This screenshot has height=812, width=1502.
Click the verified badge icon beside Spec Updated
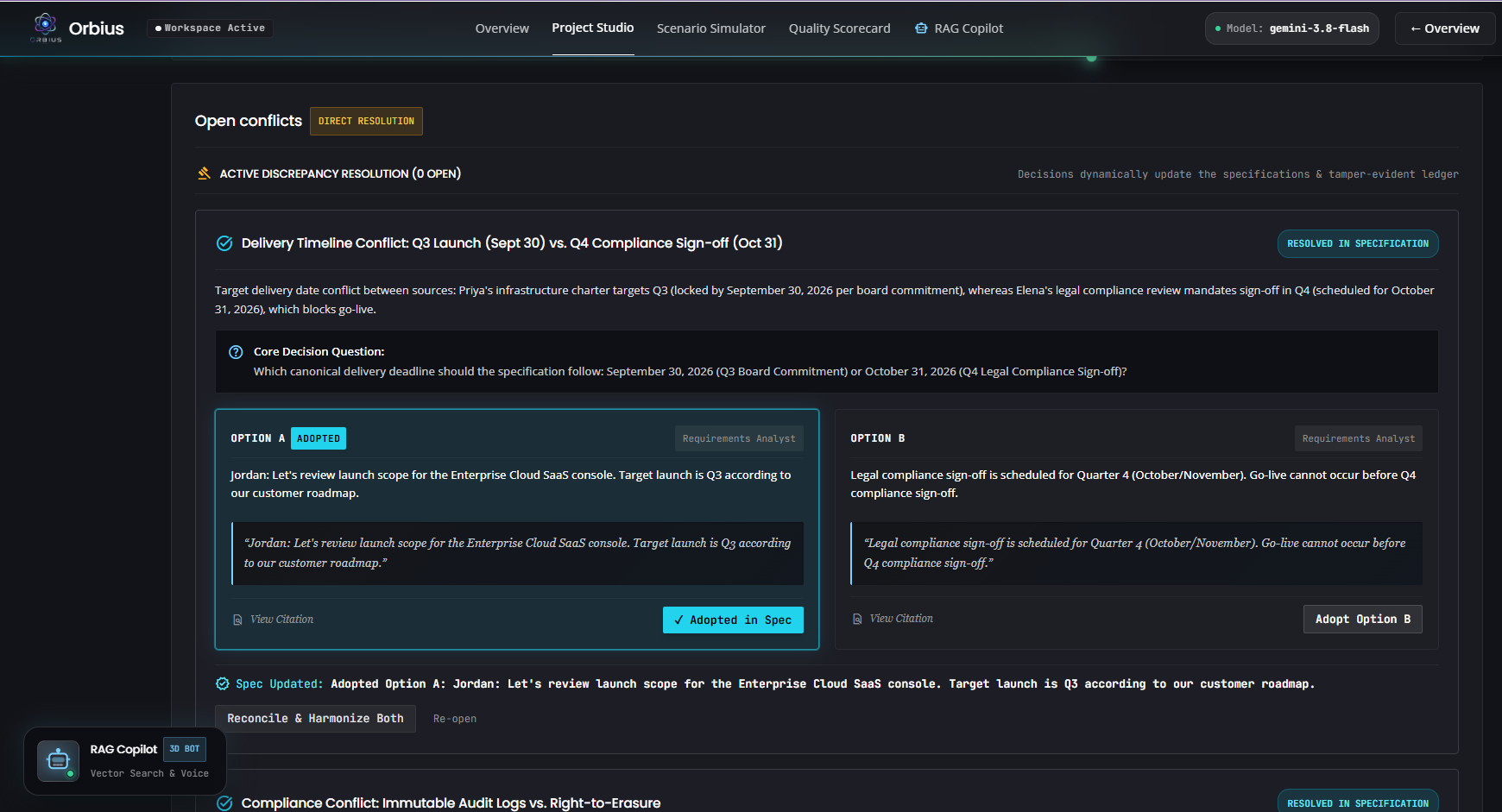222,684
